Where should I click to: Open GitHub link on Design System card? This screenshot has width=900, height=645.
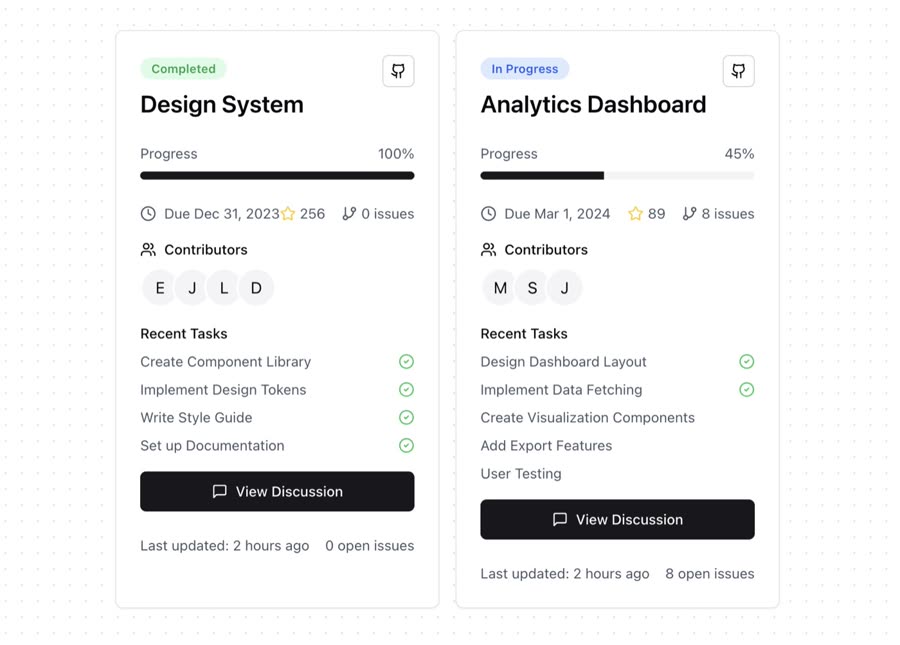(x=398, y=71)
